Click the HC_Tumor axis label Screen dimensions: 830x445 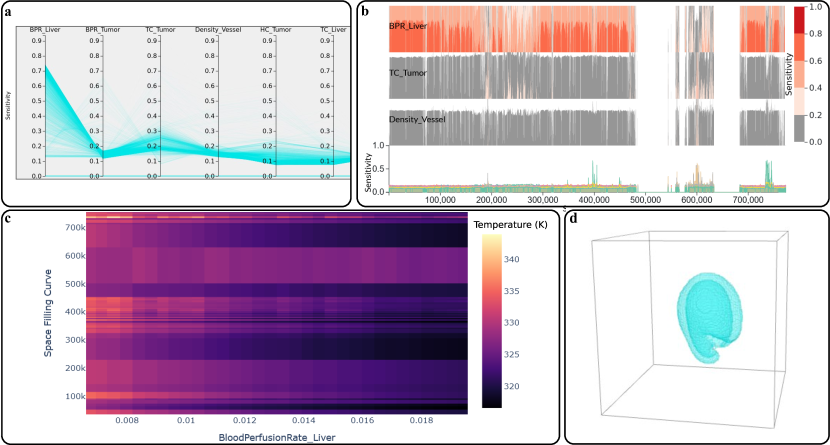[276, 30]
